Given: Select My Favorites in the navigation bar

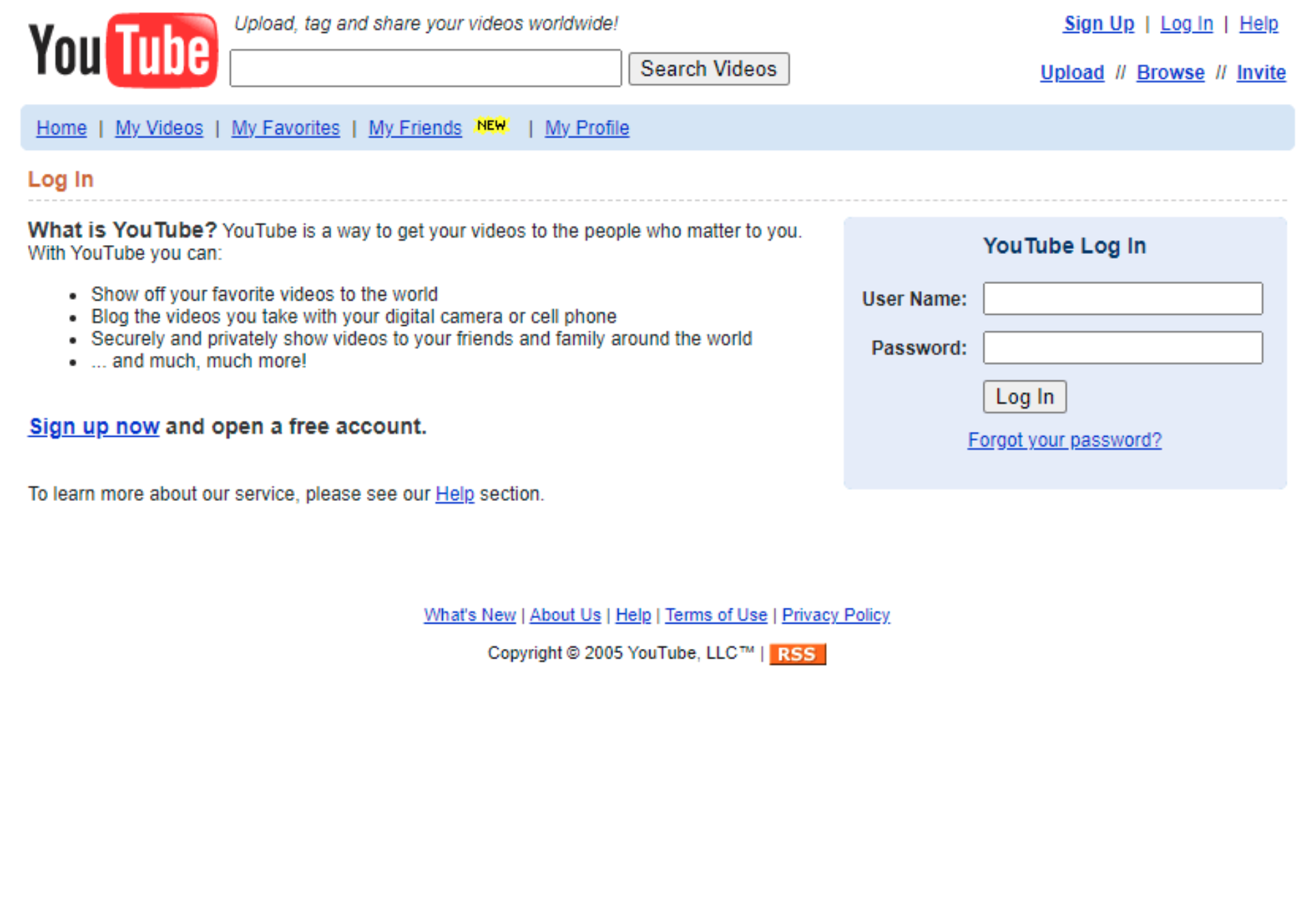Looking at the screenshot, I should (285, 128).
